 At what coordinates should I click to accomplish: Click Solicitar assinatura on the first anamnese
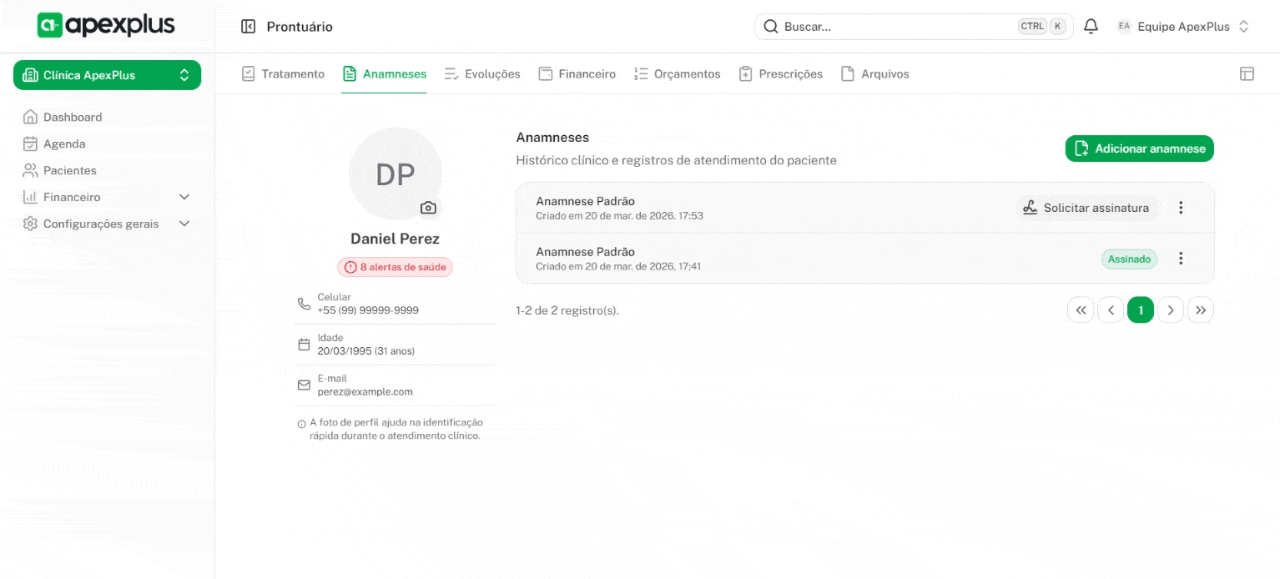pos(1085,208)
